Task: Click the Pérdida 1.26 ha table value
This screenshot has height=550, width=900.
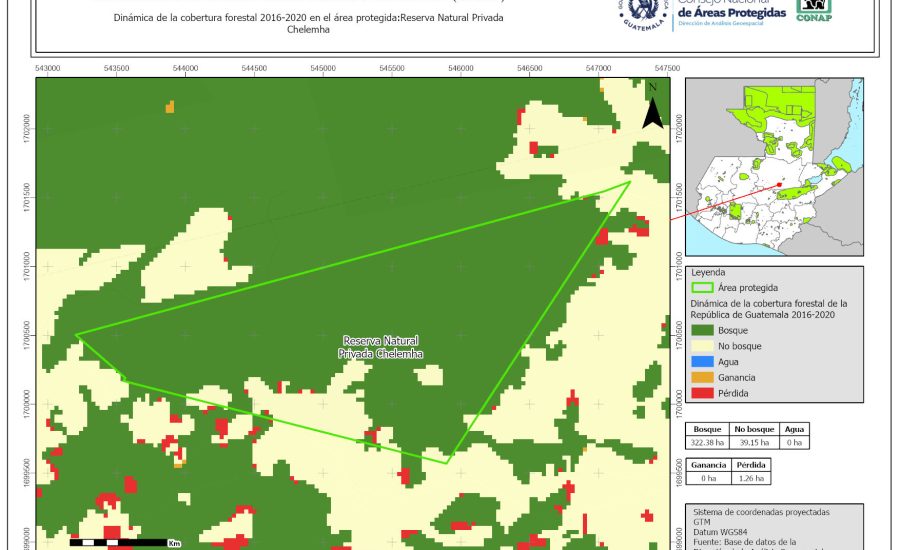Action: coord(753,478)
